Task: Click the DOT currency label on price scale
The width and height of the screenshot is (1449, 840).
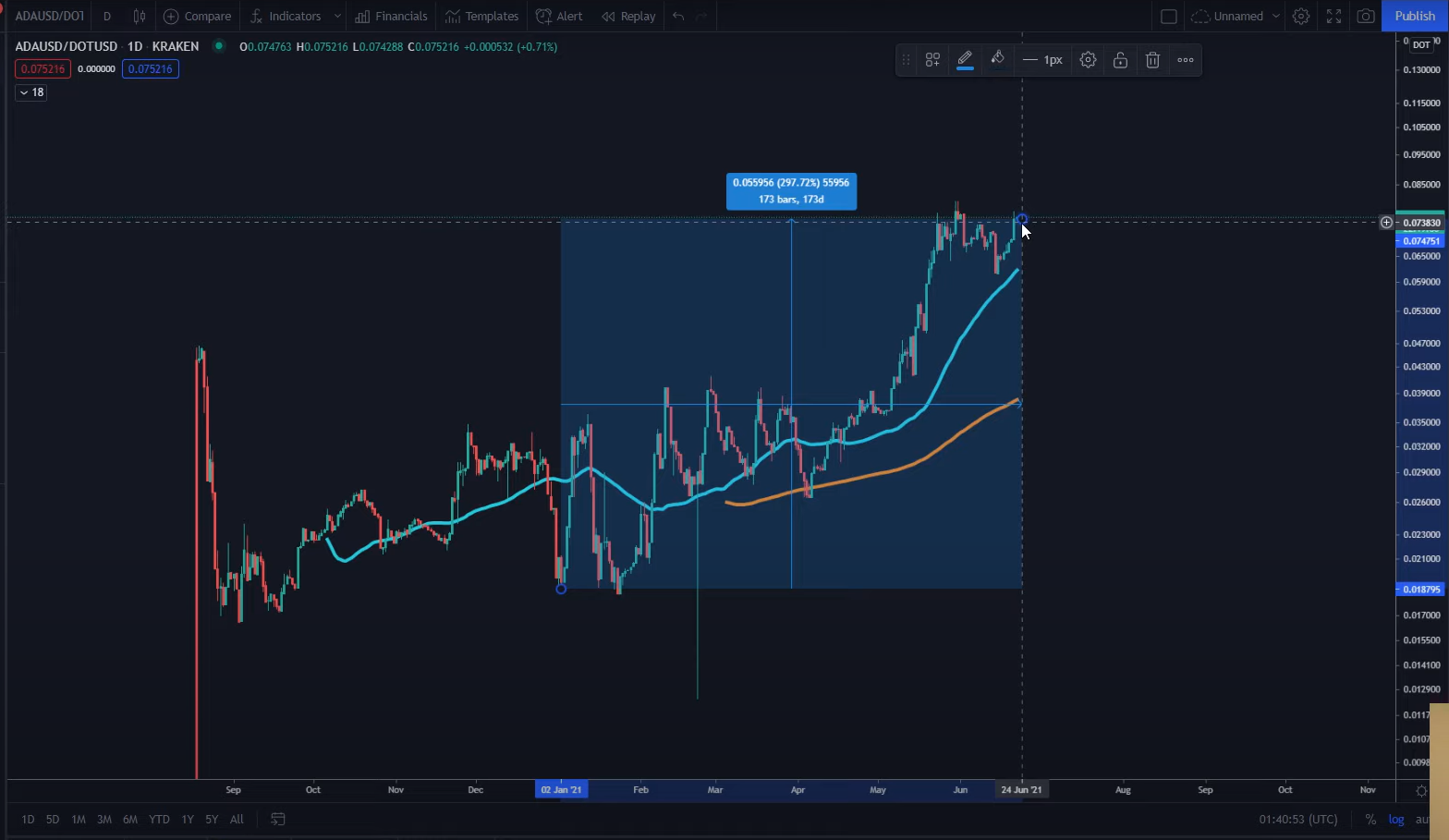Action: (1421, 44)
